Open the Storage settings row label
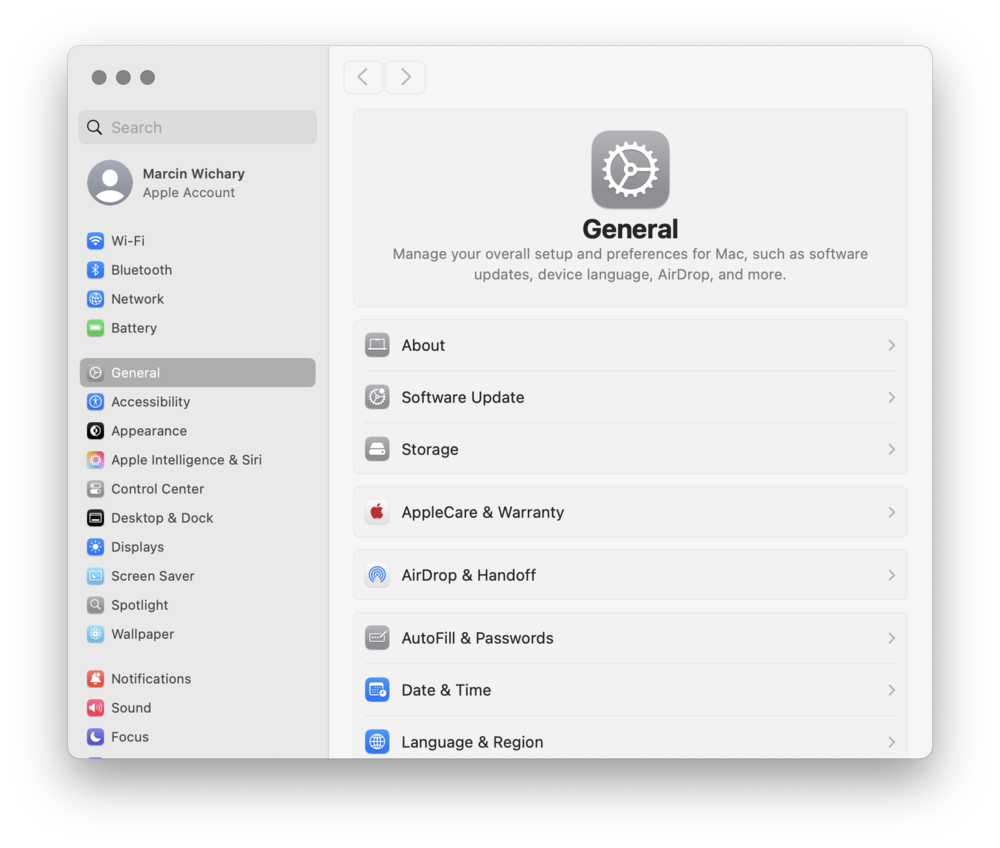The image size is (1000, 848). point(430,450)
